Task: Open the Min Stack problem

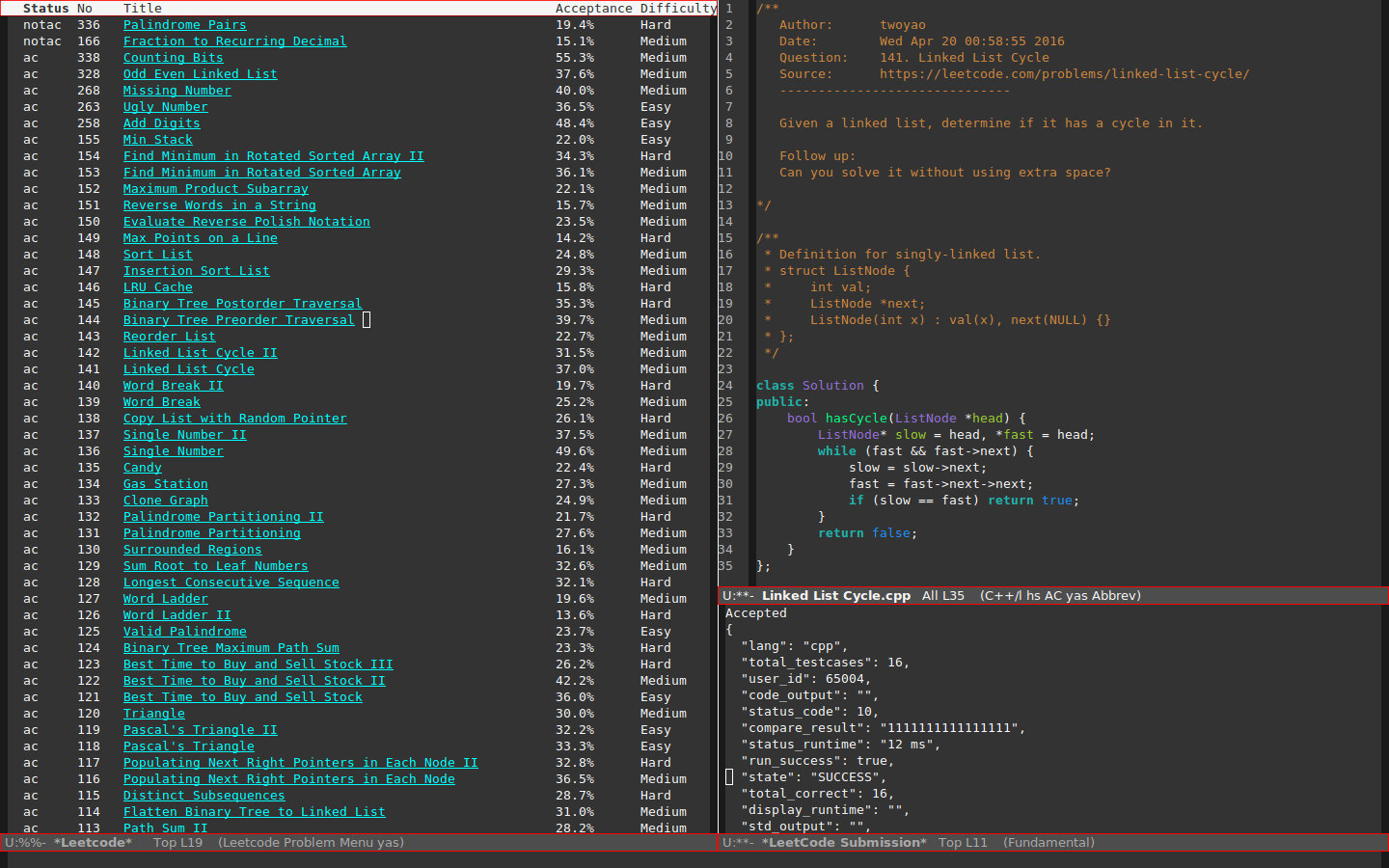Action: [x=157, y=140]
